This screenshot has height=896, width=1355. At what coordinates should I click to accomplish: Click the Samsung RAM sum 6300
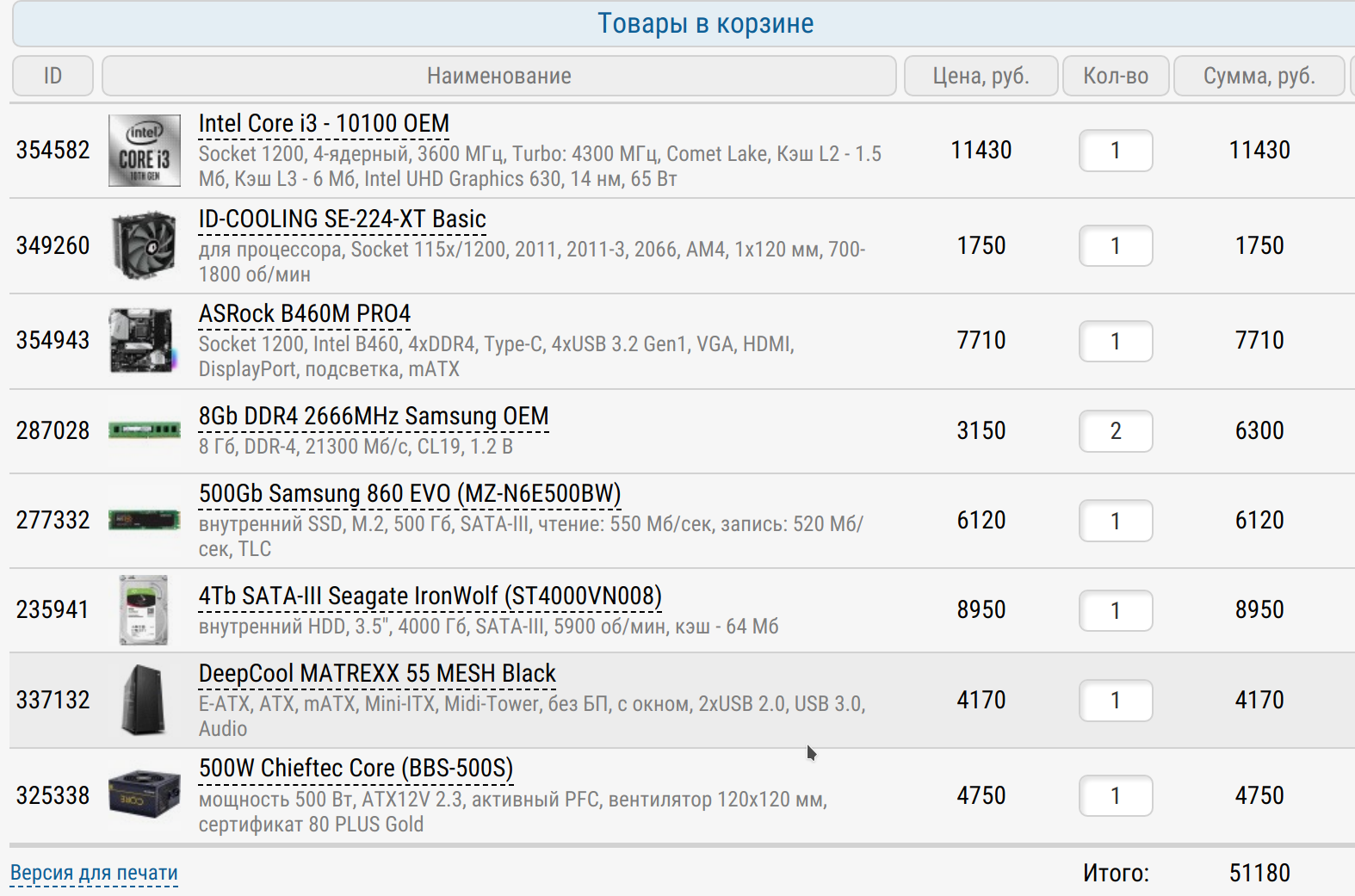point(1259,430)
